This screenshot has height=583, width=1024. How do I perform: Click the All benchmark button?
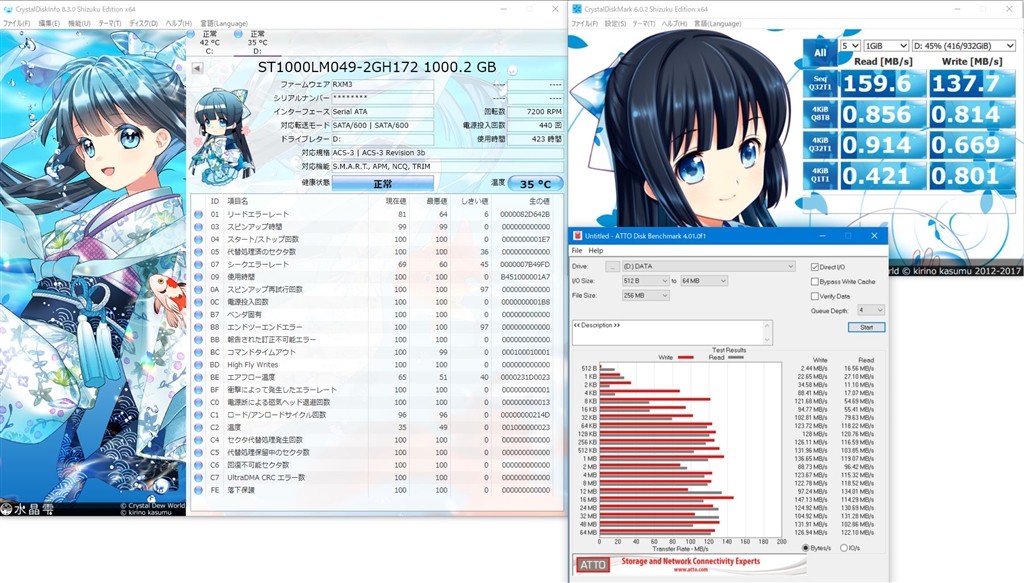[x=820, y=52]
